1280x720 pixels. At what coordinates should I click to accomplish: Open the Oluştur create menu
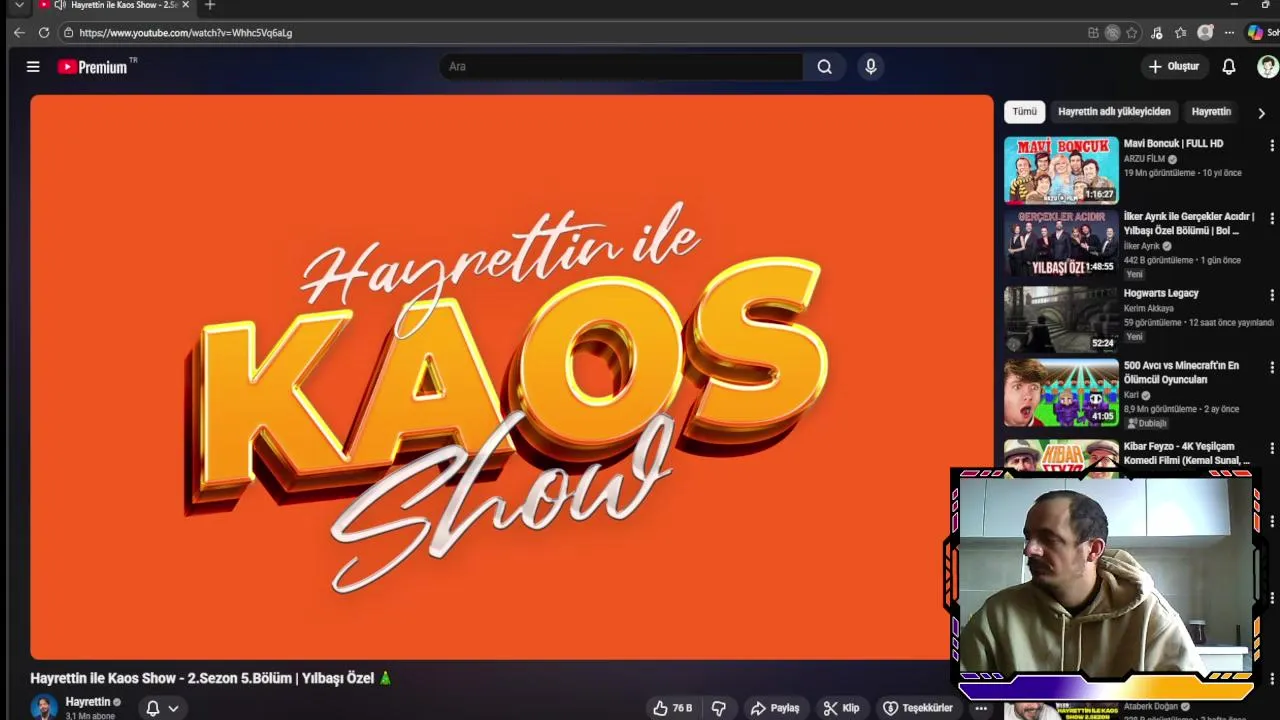1173,67
